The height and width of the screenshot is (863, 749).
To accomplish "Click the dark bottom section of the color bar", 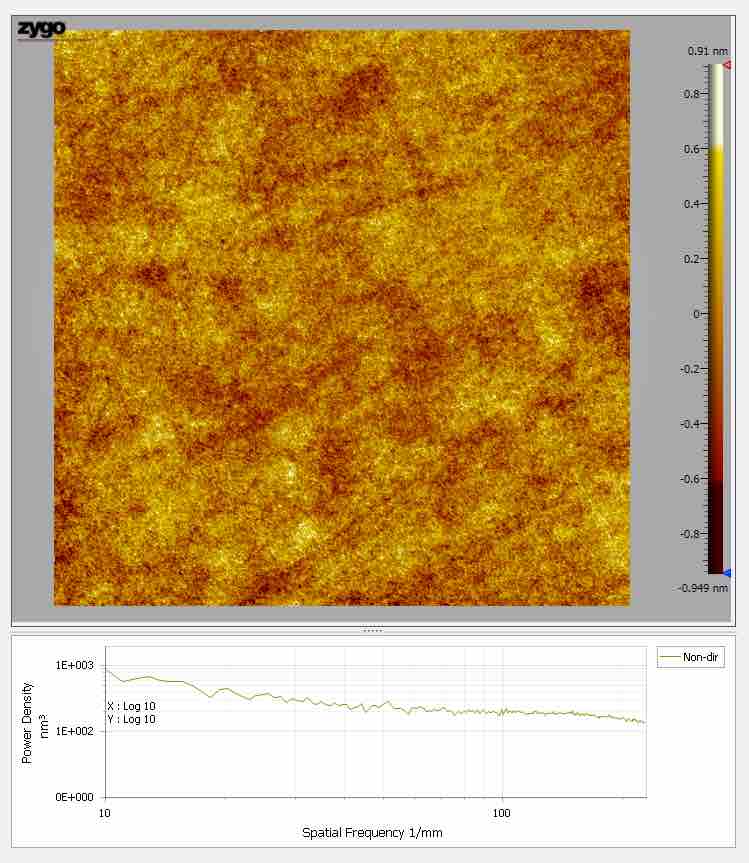I will [x=716, y=530].
